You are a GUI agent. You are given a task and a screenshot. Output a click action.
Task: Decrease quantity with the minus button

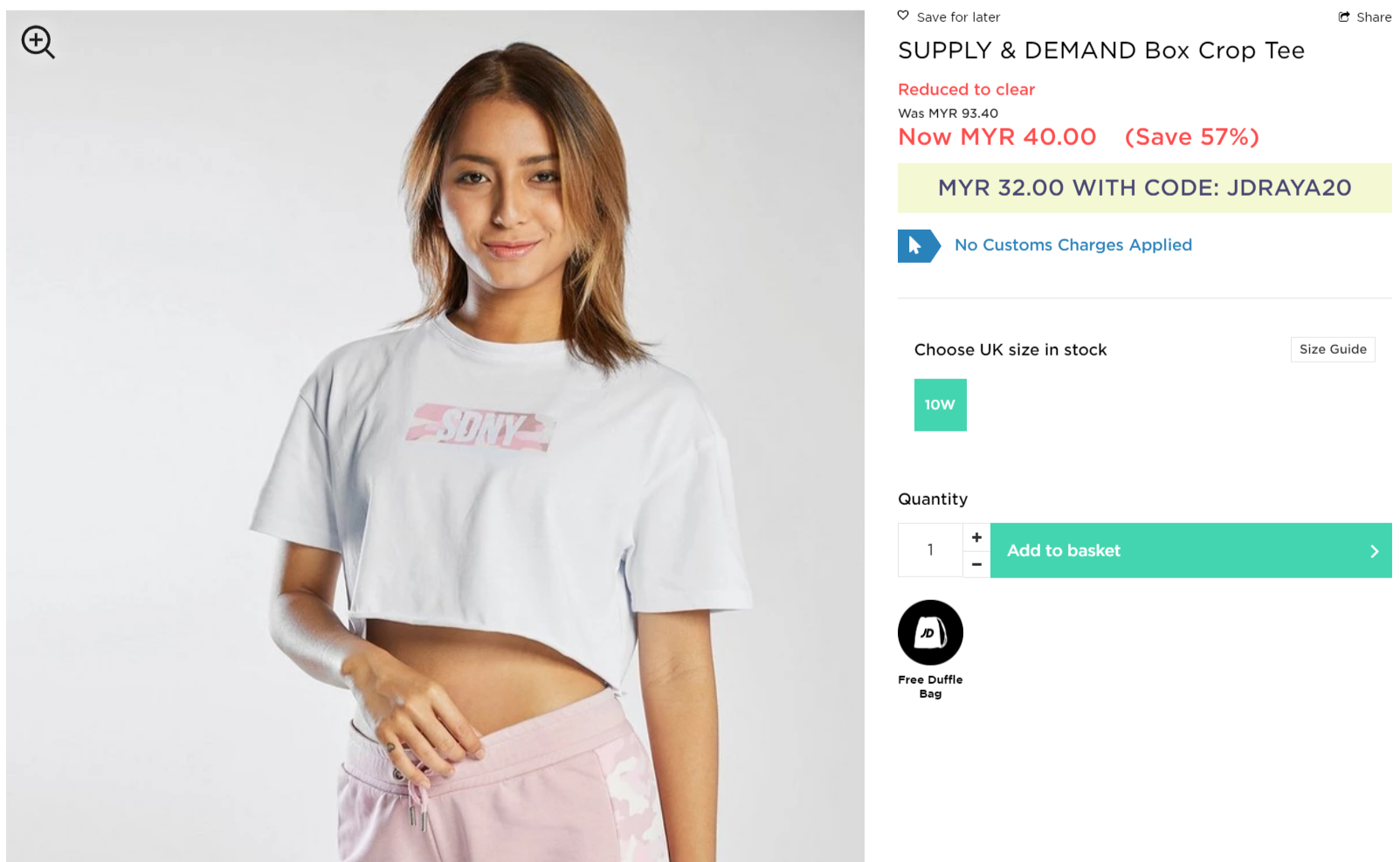click(x=976, y=564)
